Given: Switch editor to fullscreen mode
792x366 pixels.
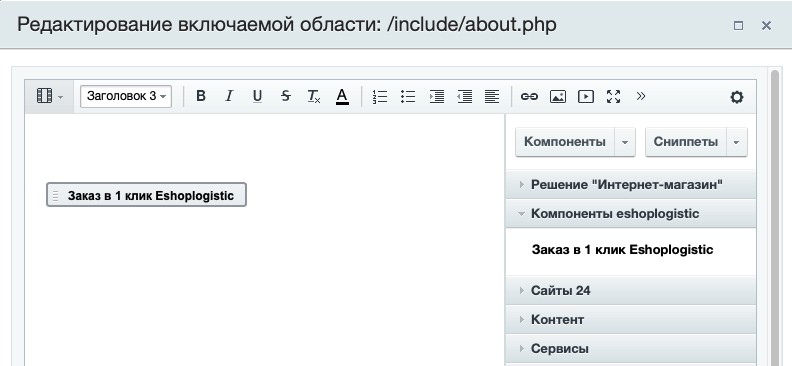Looking at the screenshot, I should pos(613,96).
